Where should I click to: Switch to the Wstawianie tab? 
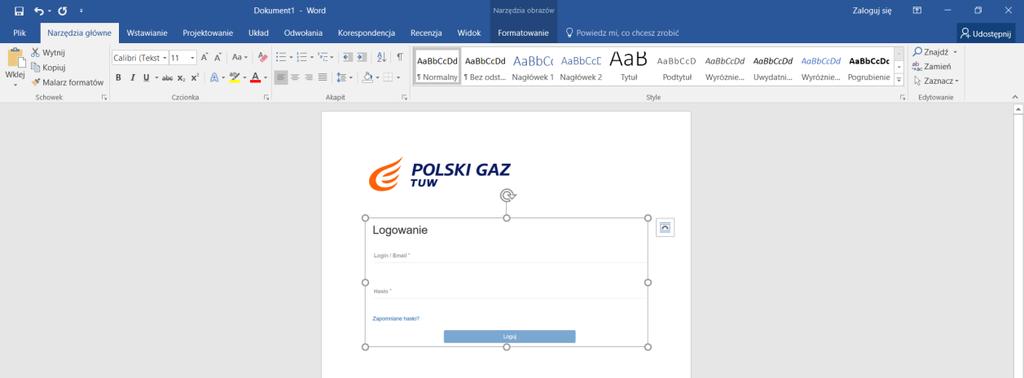coord(147,33)
